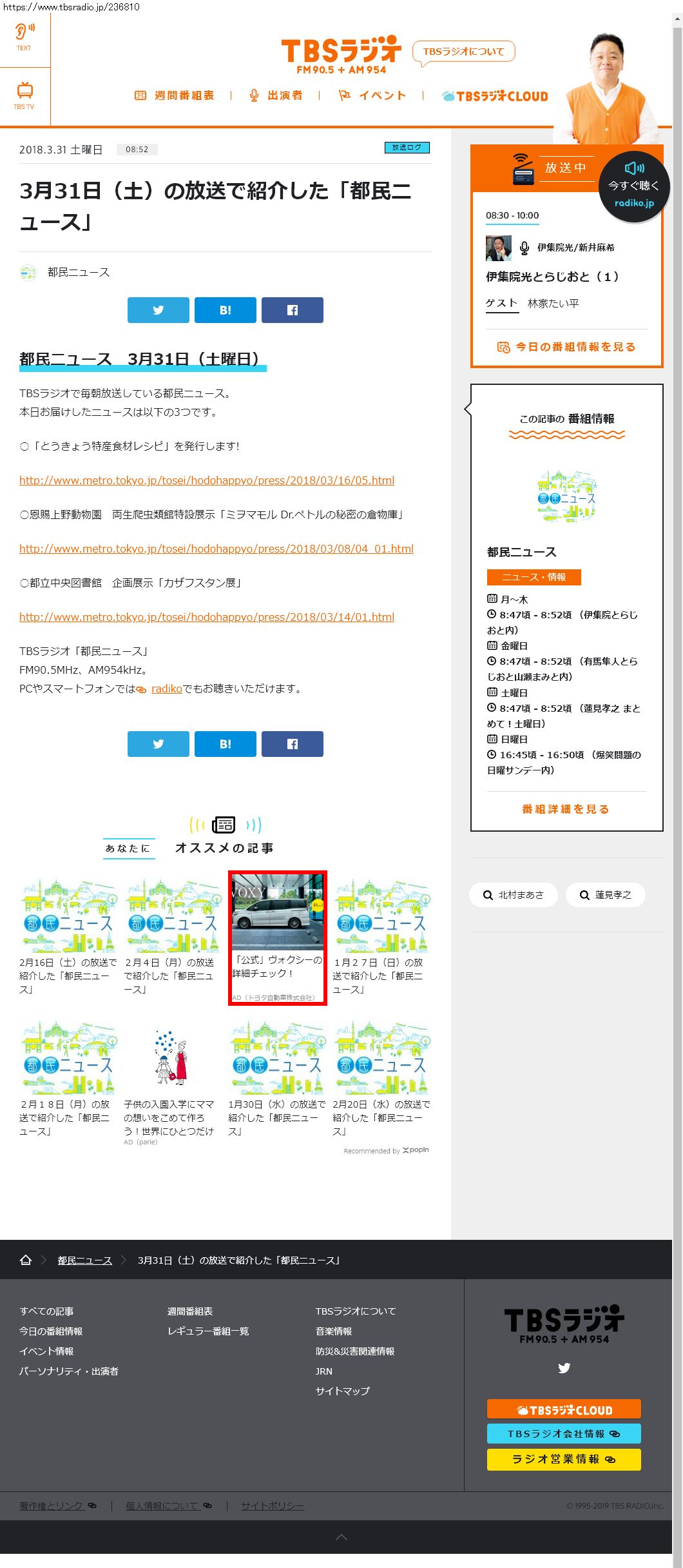The height and width of the screenshot is (1568, 683).
Task: Open すべての記事 footer link
Action: 46,1311
